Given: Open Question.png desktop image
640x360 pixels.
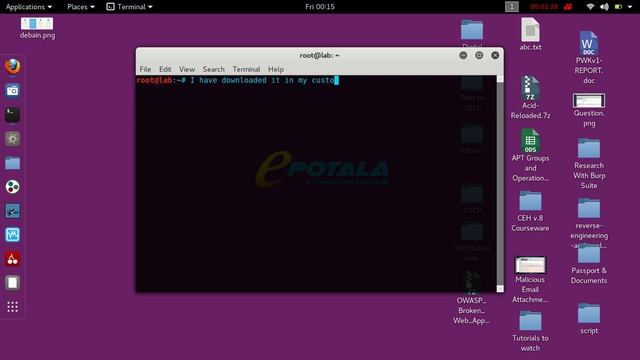Looking at the screenshot, I should coord(589,110).
